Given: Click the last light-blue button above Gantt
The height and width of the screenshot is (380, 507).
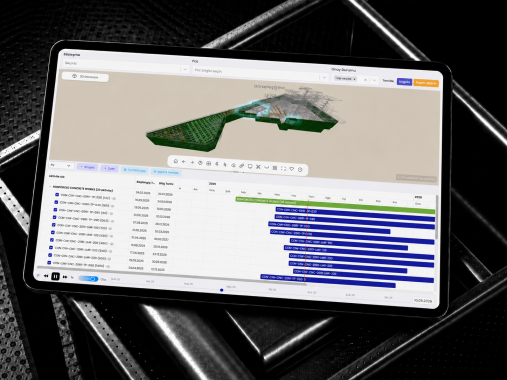Looking at the screenshot, I should coord(166,172).
